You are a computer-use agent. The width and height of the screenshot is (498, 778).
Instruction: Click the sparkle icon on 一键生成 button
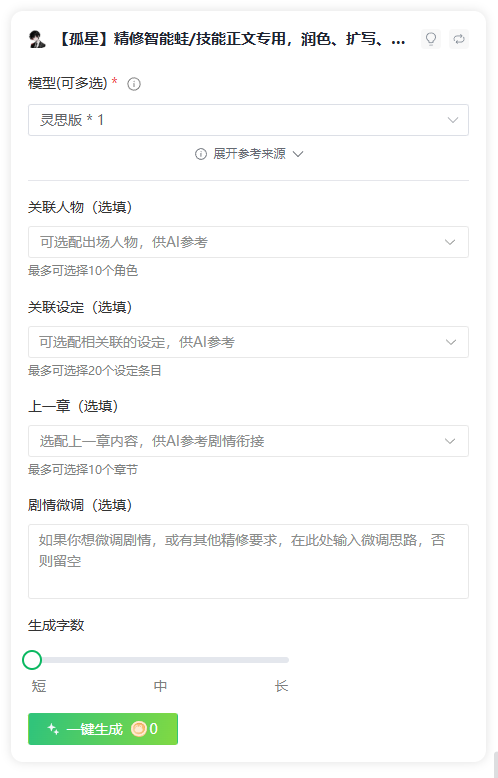(x=53, y=729)
